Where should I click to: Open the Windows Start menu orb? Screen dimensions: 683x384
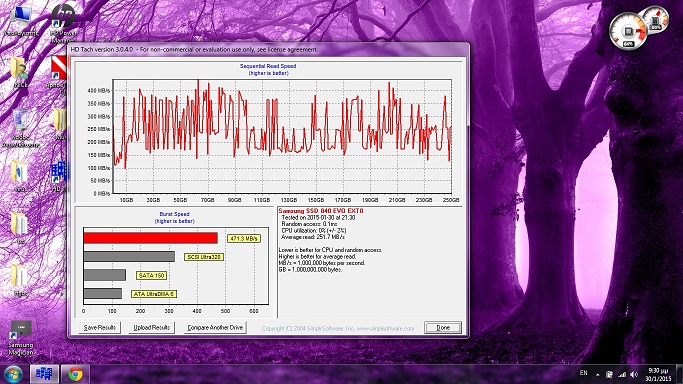[x=13, y=374]
